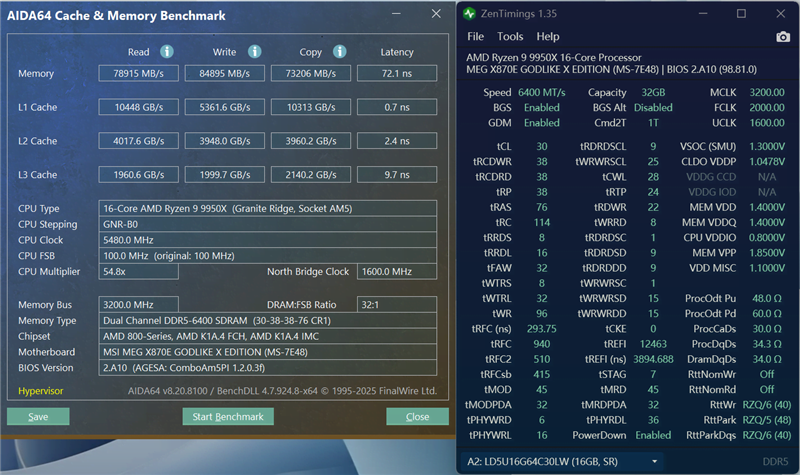Click the L2 Cache latency 2.4 ns
Screen dimensions: 800x475
(397, 141)
